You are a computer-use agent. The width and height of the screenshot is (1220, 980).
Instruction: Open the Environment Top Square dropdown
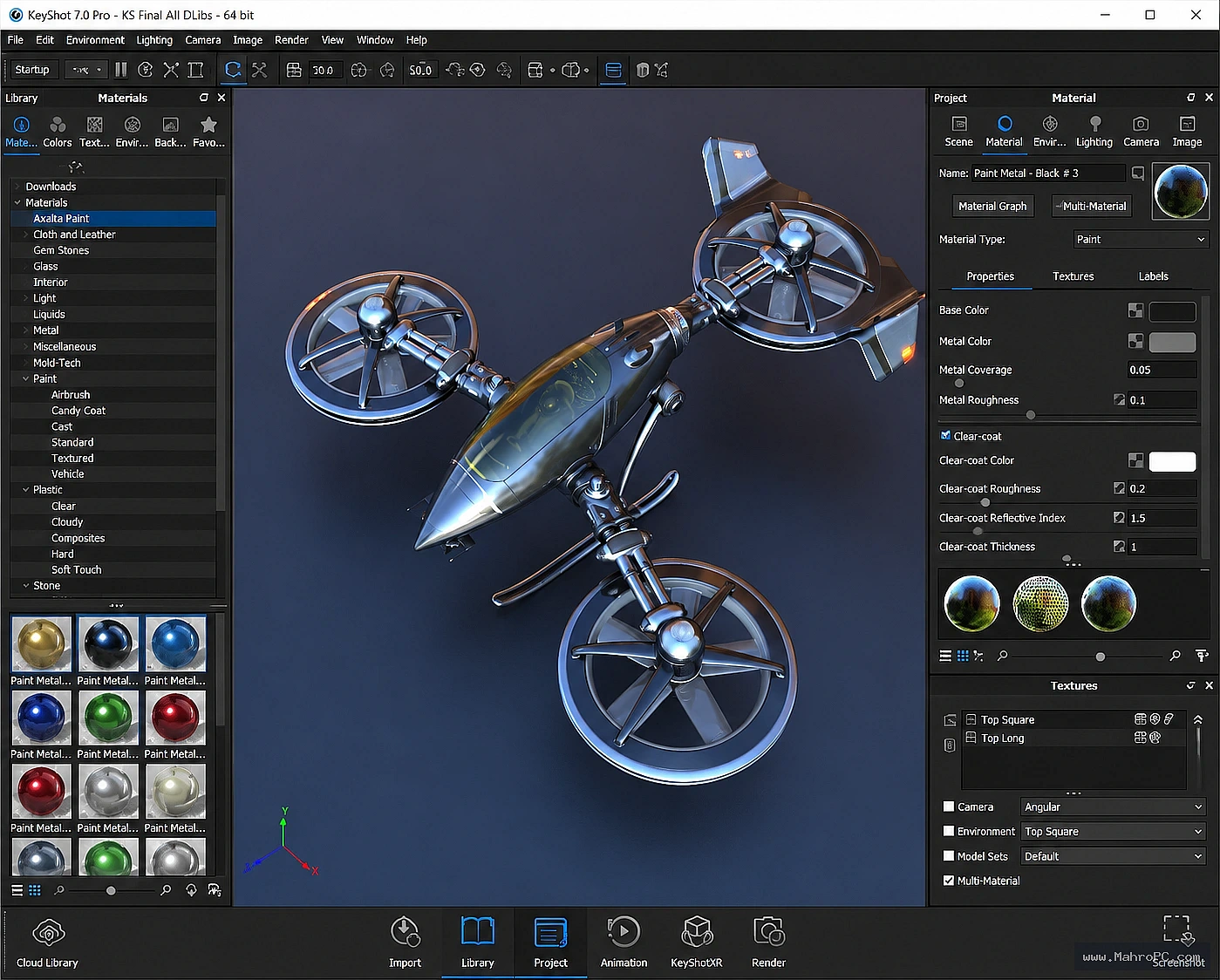click(x=1113, y=832)
